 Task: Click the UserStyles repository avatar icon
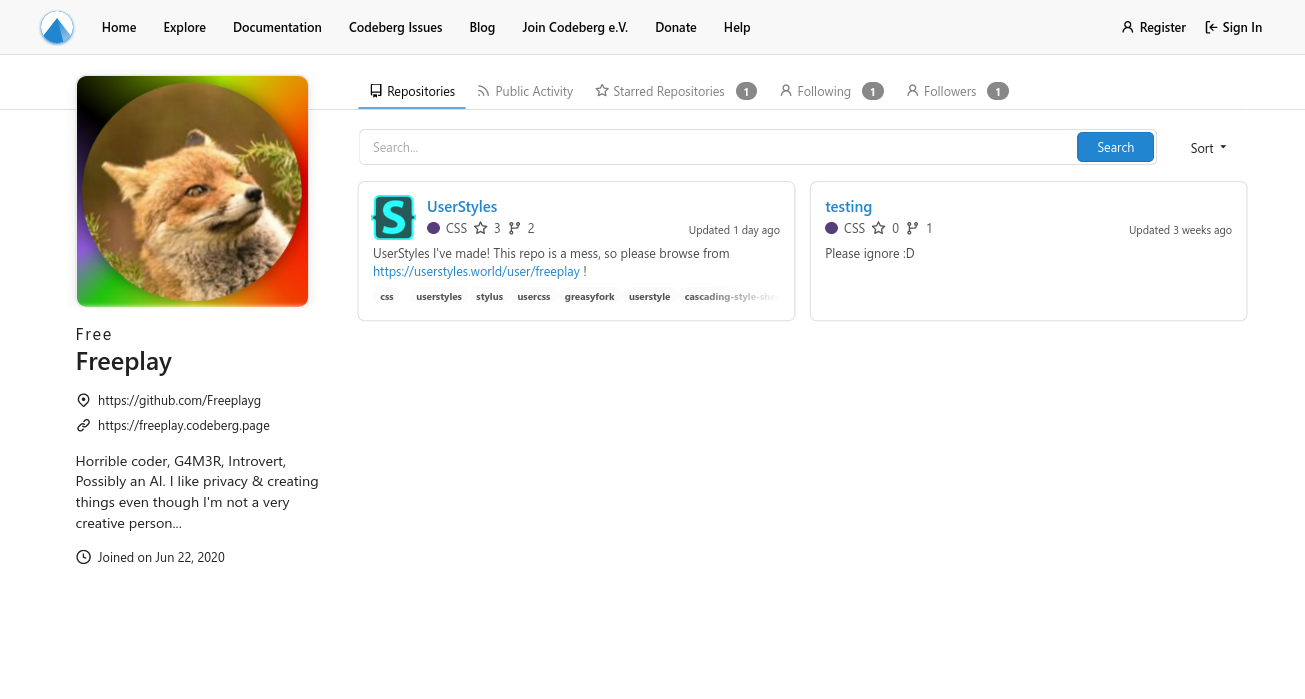393,217
